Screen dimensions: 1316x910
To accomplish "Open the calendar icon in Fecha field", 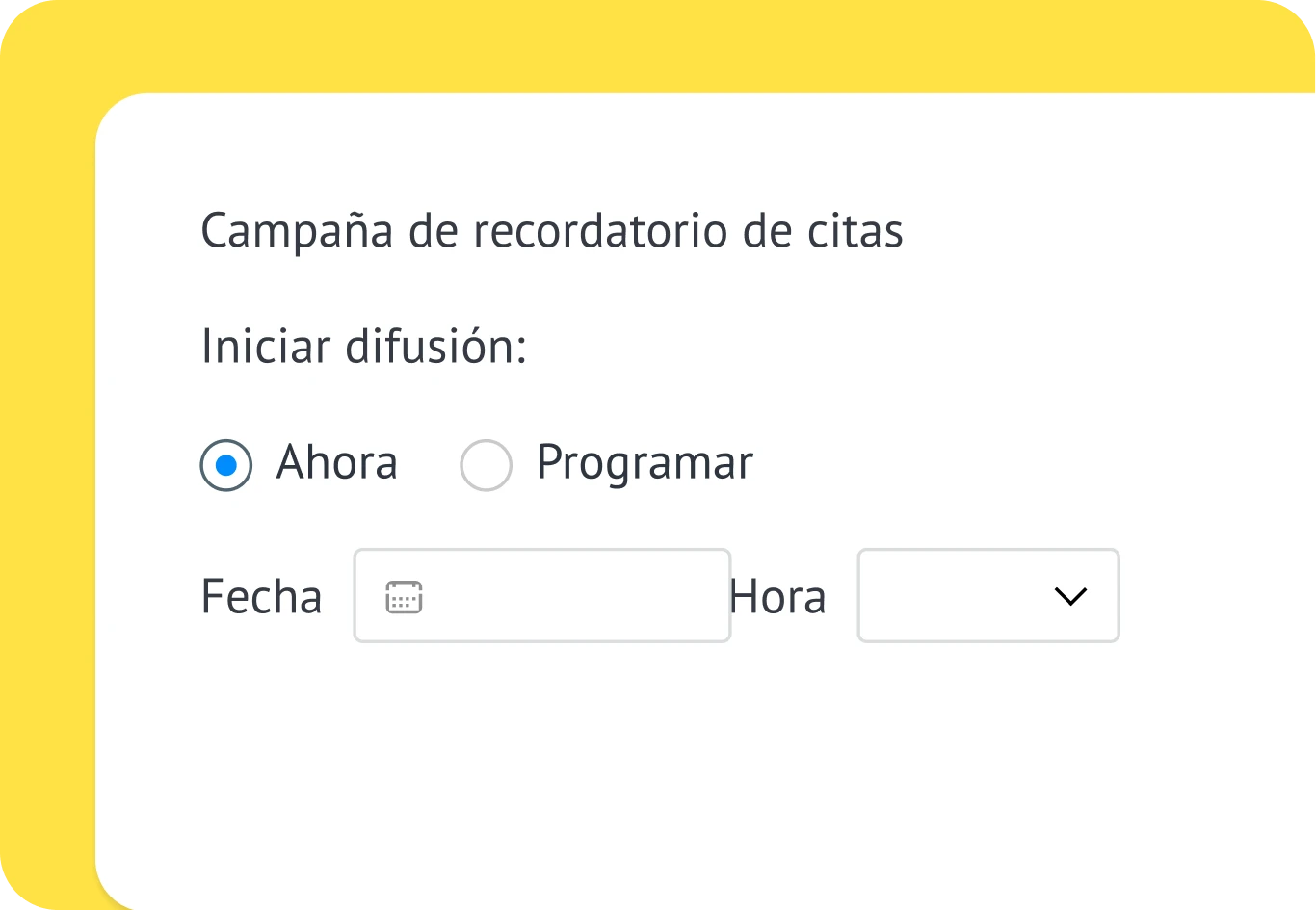I will click(404, 597).
